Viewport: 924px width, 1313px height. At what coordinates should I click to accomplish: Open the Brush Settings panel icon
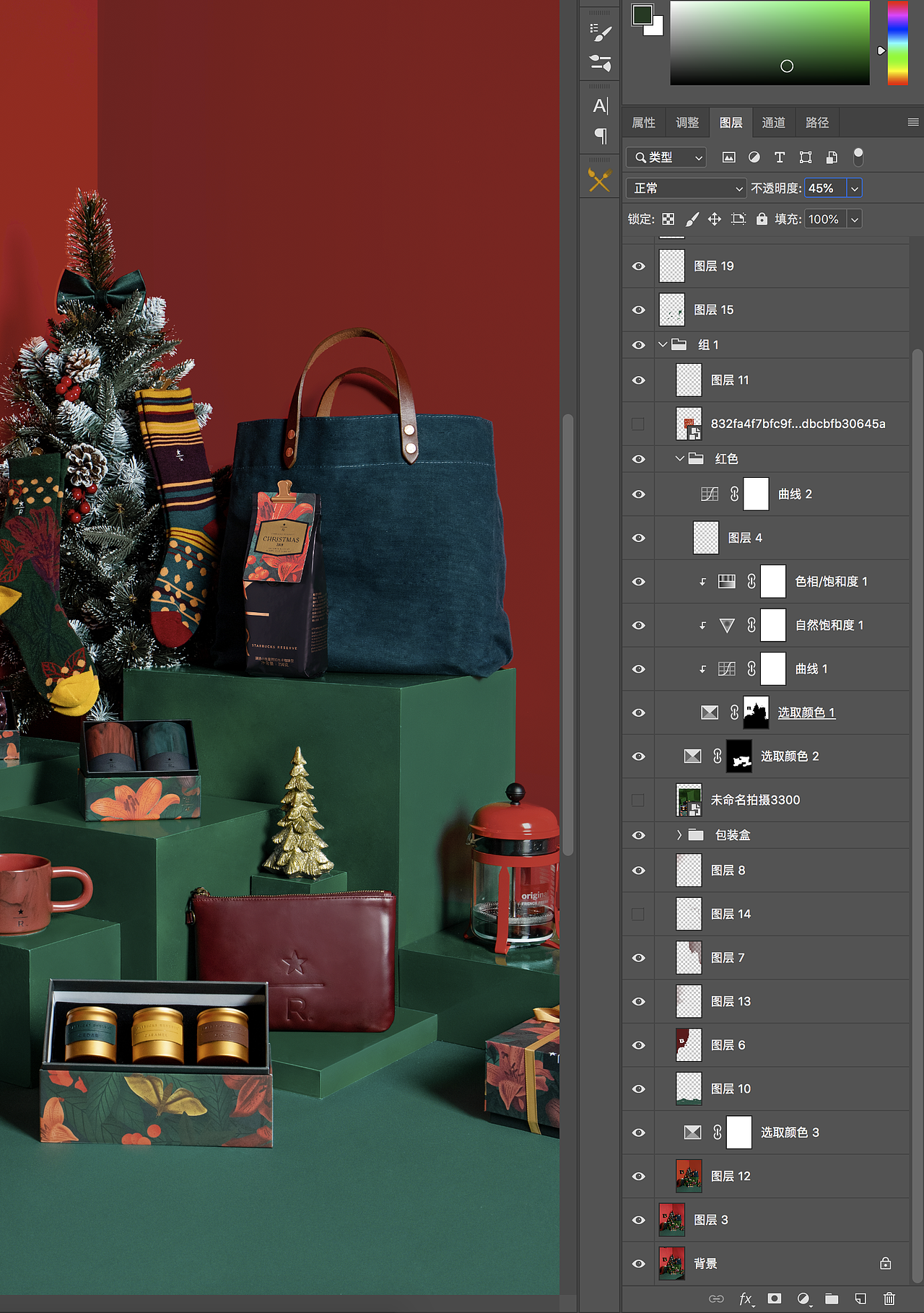click(x=601, y=32)
